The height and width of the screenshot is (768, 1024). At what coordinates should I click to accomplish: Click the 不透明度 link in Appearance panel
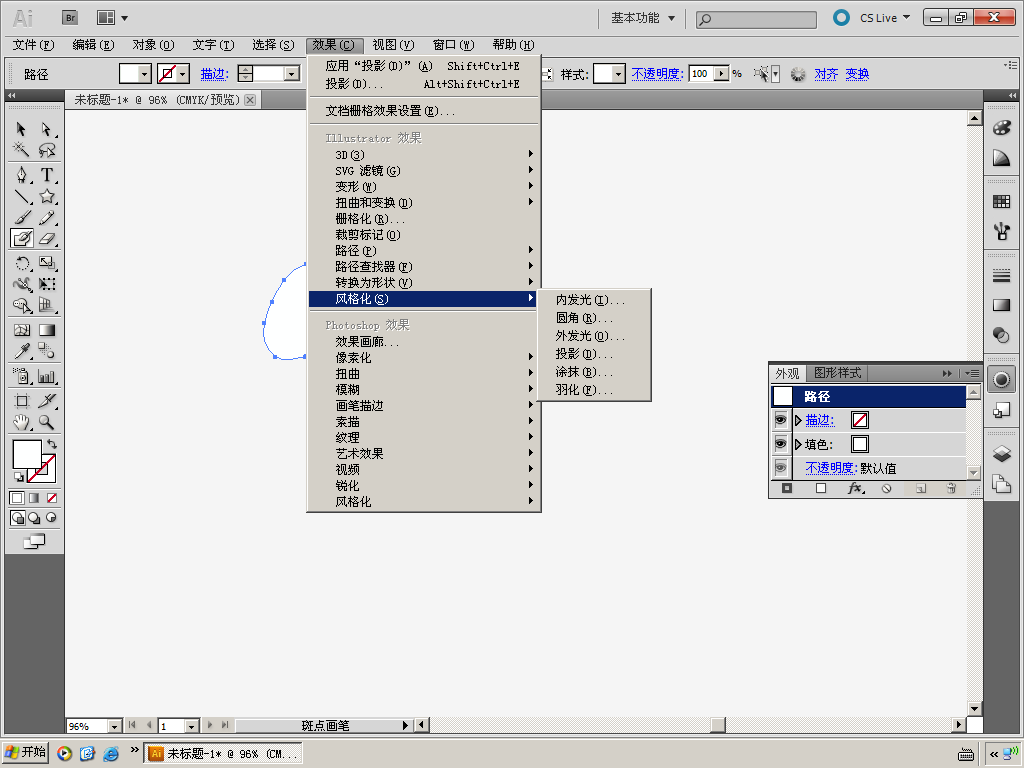tap(831, 468)
